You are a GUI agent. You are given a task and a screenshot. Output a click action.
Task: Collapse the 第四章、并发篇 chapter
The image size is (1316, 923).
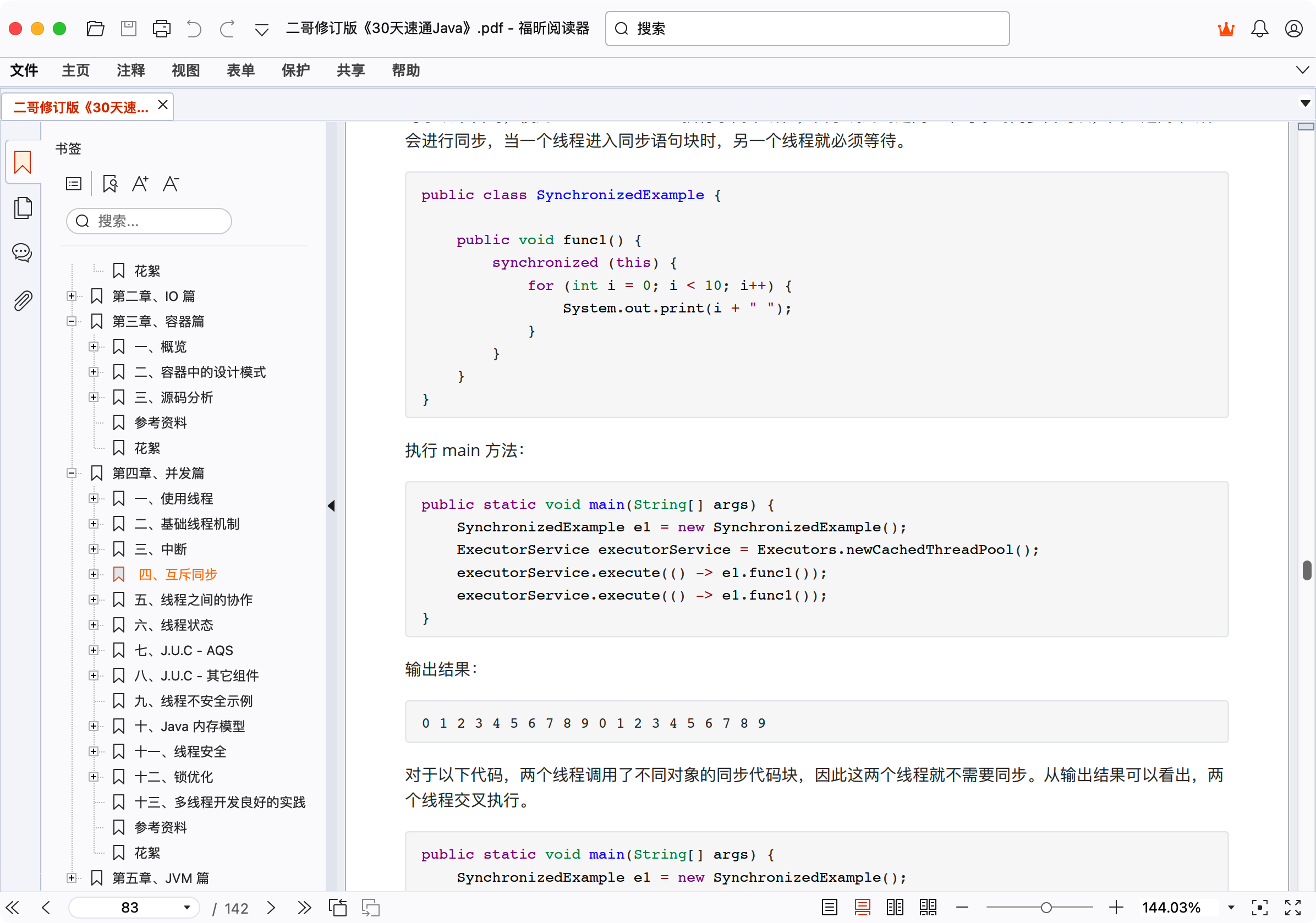(71, 472)
